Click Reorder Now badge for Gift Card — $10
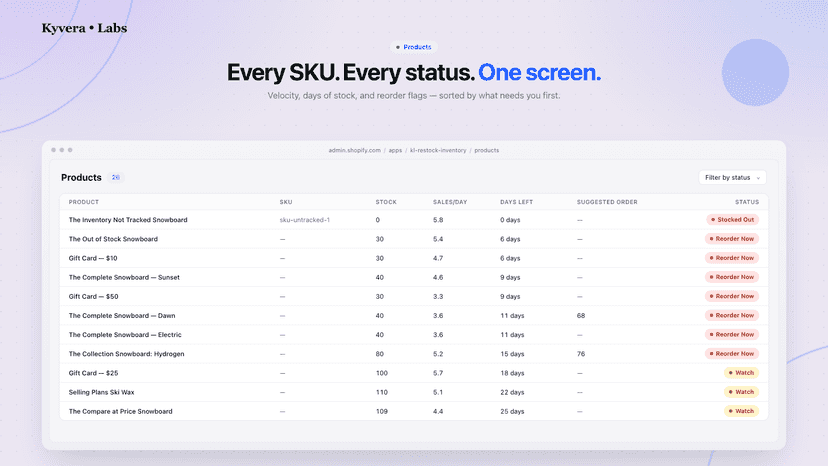 [732, 258]
